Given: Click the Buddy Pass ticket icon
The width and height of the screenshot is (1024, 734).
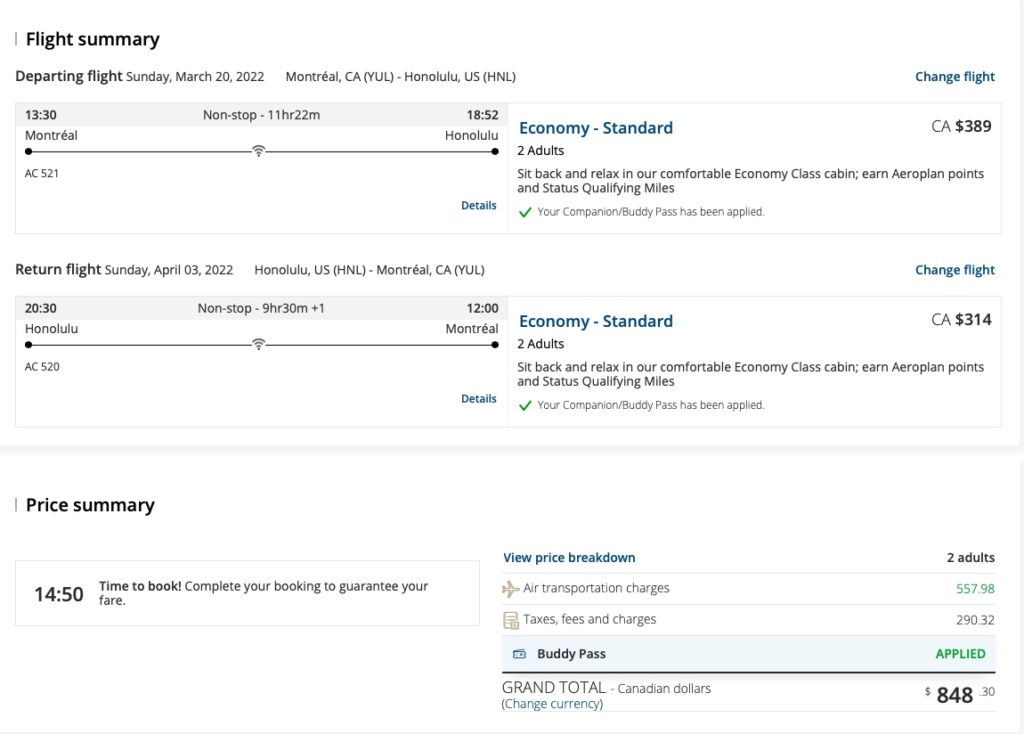Looking at the screenshot, I should 519,654.
